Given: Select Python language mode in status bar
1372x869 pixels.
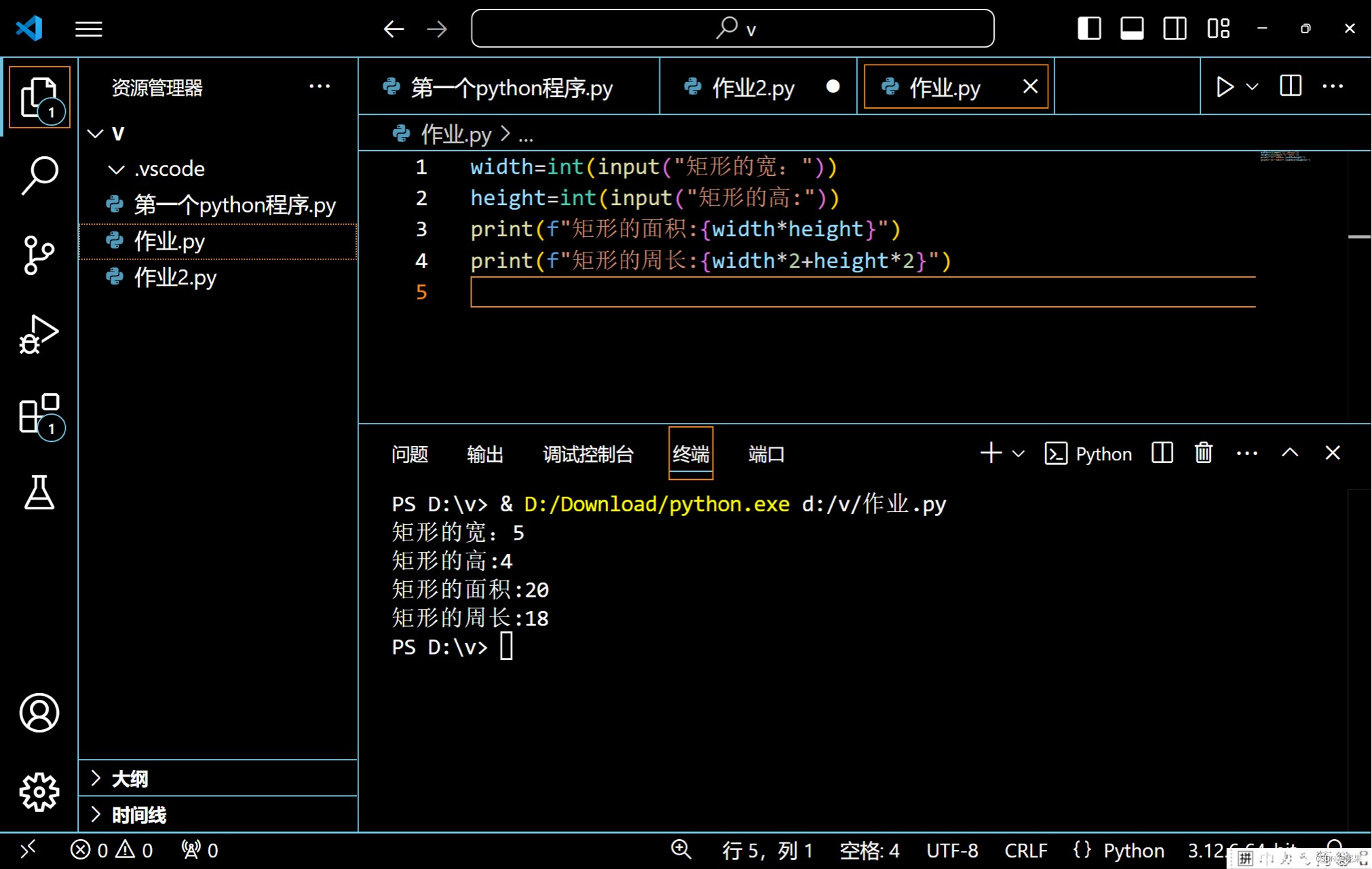Looking at the screenshot, I should pos(1133,851).
